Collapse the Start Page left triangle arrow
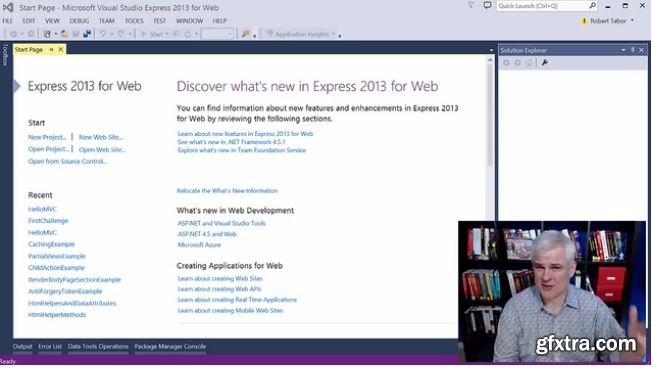The height and width of the screenshot is (367, 653). pos(17,86)
